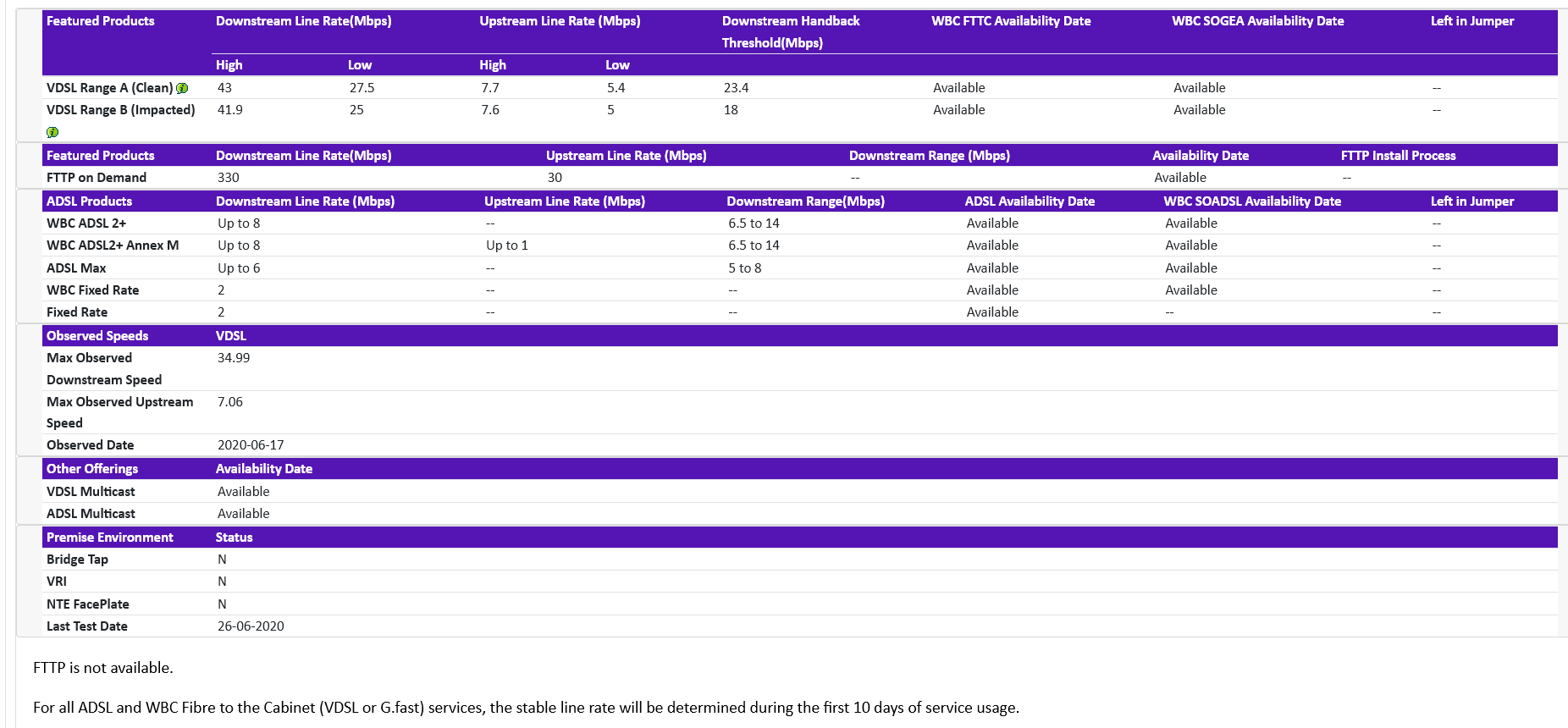Click the 34.99 max observed downstream value
1568x728 pixels.
coord(234,358)
